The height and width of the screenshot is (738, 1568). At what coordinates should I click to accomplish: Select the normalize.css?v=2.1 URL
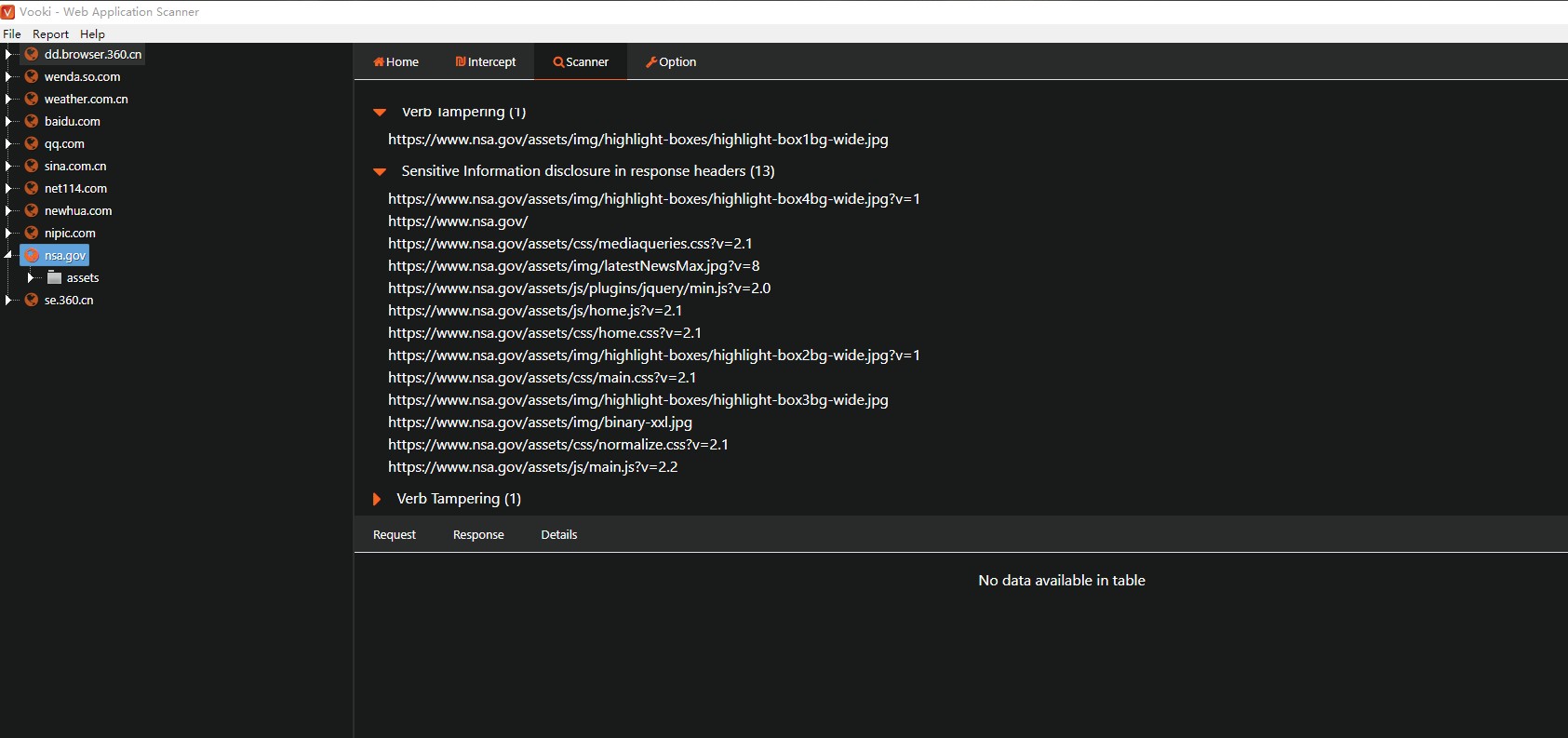tap(558, 445)
